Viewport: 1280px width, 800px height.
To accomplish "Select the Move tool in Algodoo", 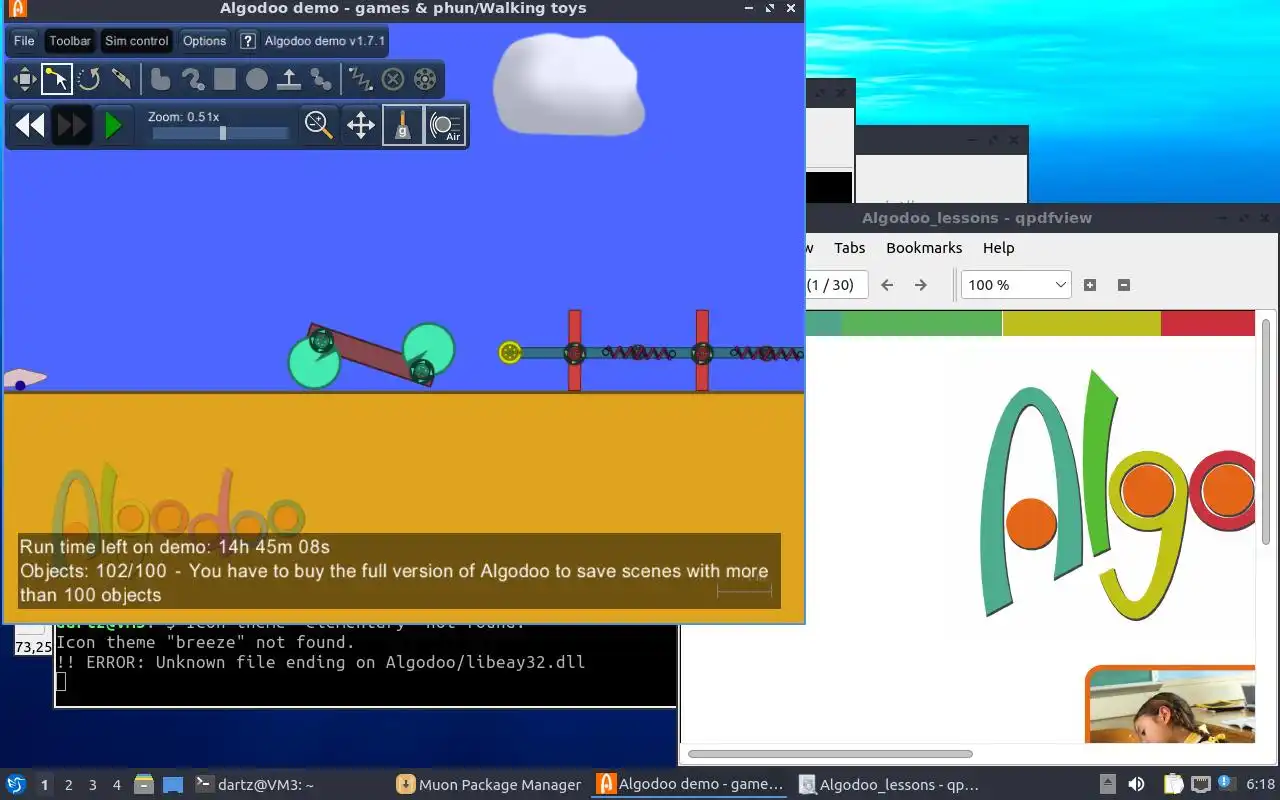I will 24,79.
